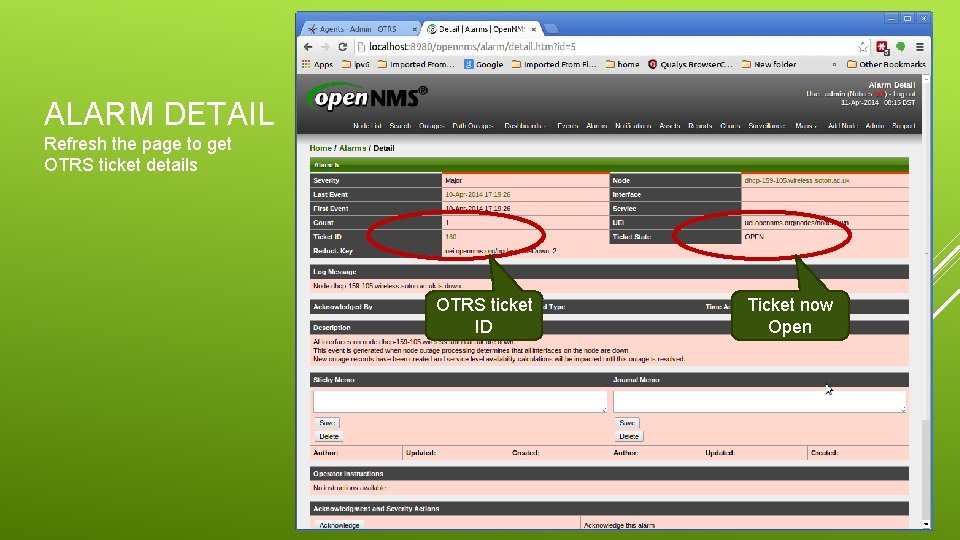This screenshot has width=960, height=540.
Task: Open Node List in navigation bar
Action: point(367,126)
